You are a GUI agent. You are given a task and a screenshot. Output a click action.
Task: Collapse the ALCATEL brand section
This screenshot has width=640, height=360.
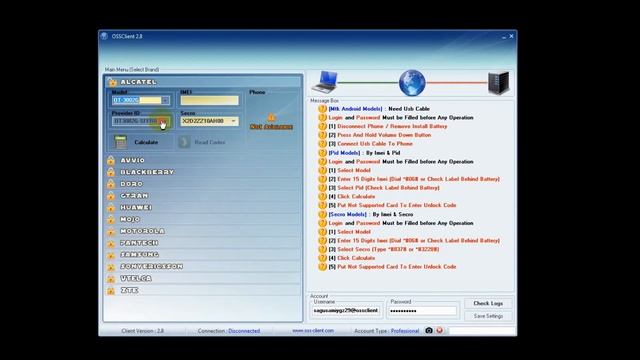point(203,82)
